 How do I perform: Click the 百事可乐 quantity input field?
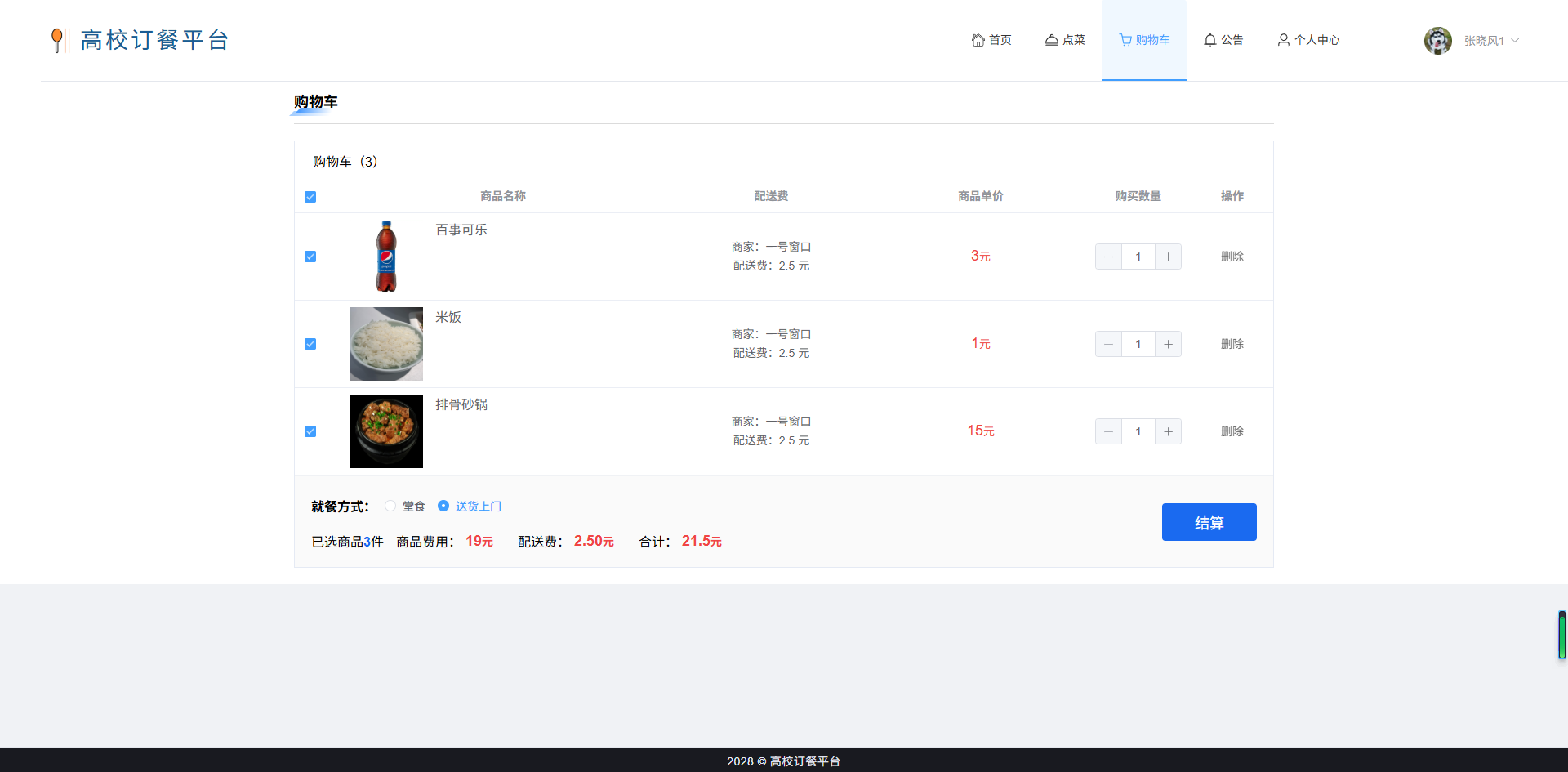coord(1138,257)
